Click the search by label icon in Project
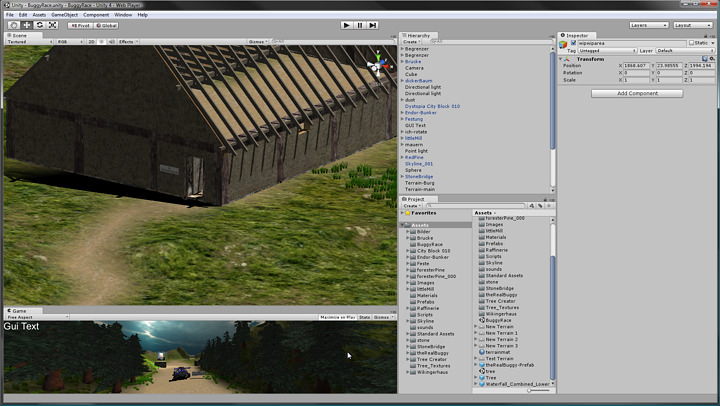This screenshot has height=406, width=720. point(540,206)
